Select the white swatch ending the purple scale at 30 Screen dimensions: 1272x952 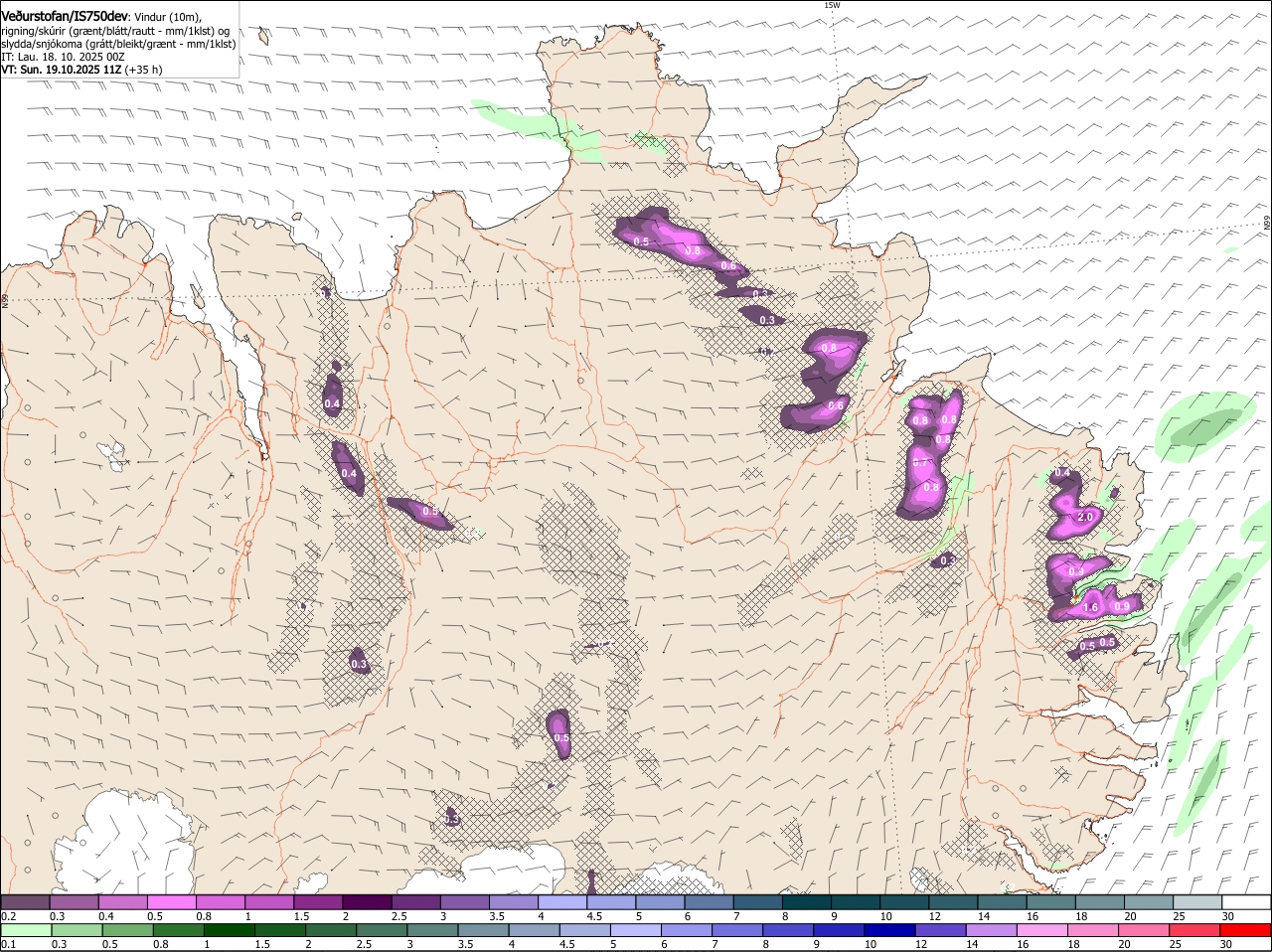coord(1246,902)
